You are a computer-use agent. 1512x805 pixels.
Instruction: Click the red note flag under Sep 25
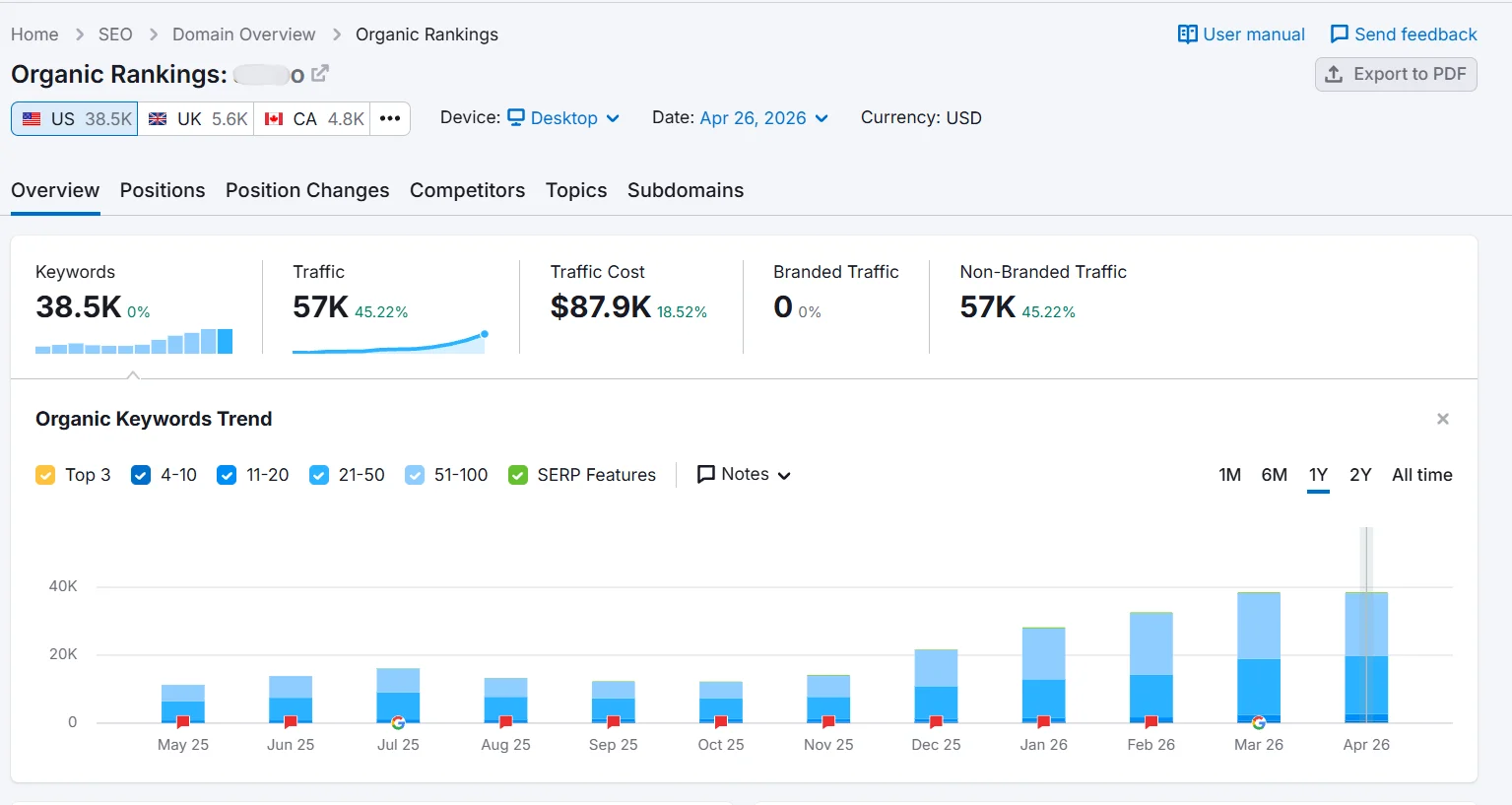click(614, 722)
